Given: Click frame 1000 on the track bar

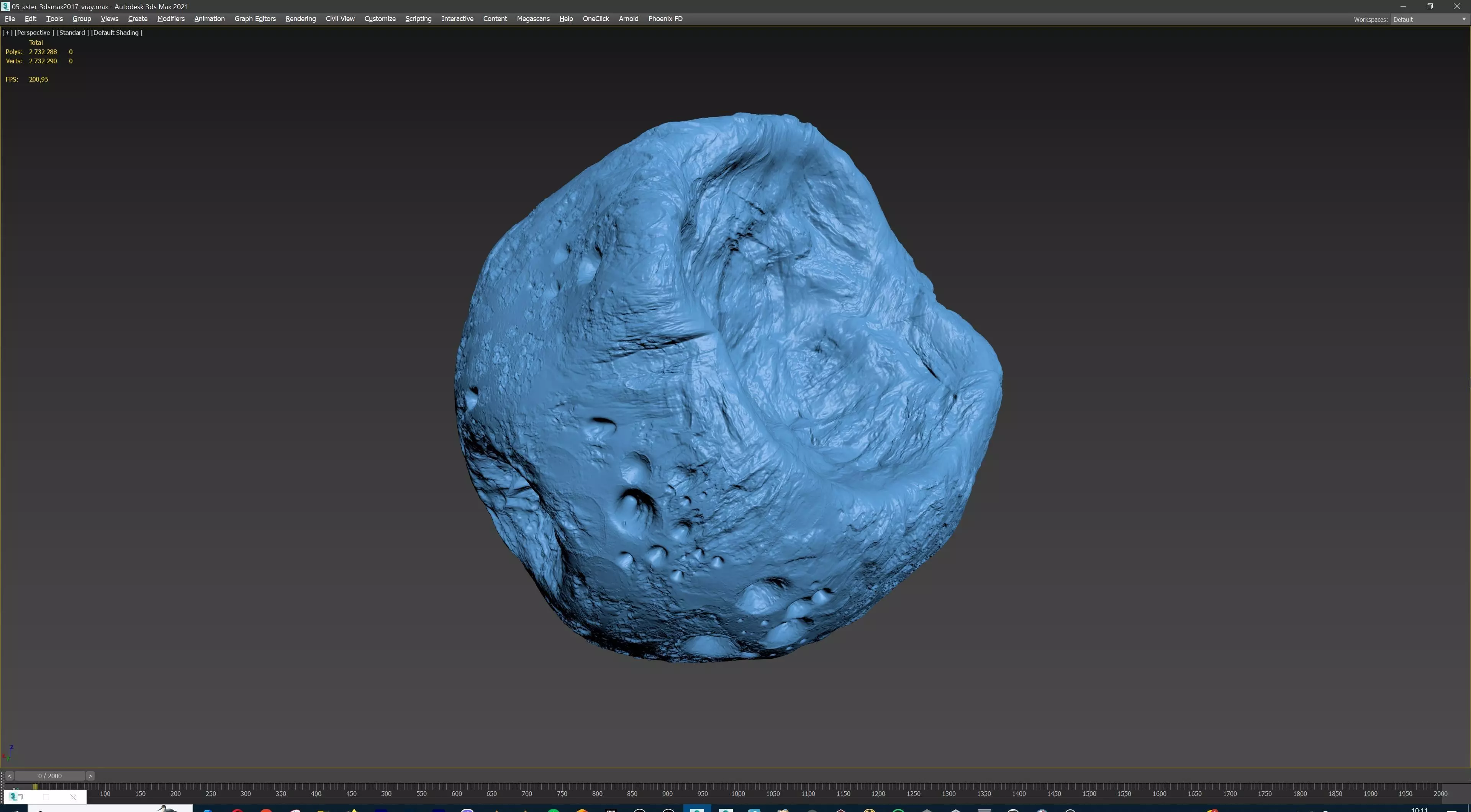Looking at the screenshot, I should [x=738, y=794].
